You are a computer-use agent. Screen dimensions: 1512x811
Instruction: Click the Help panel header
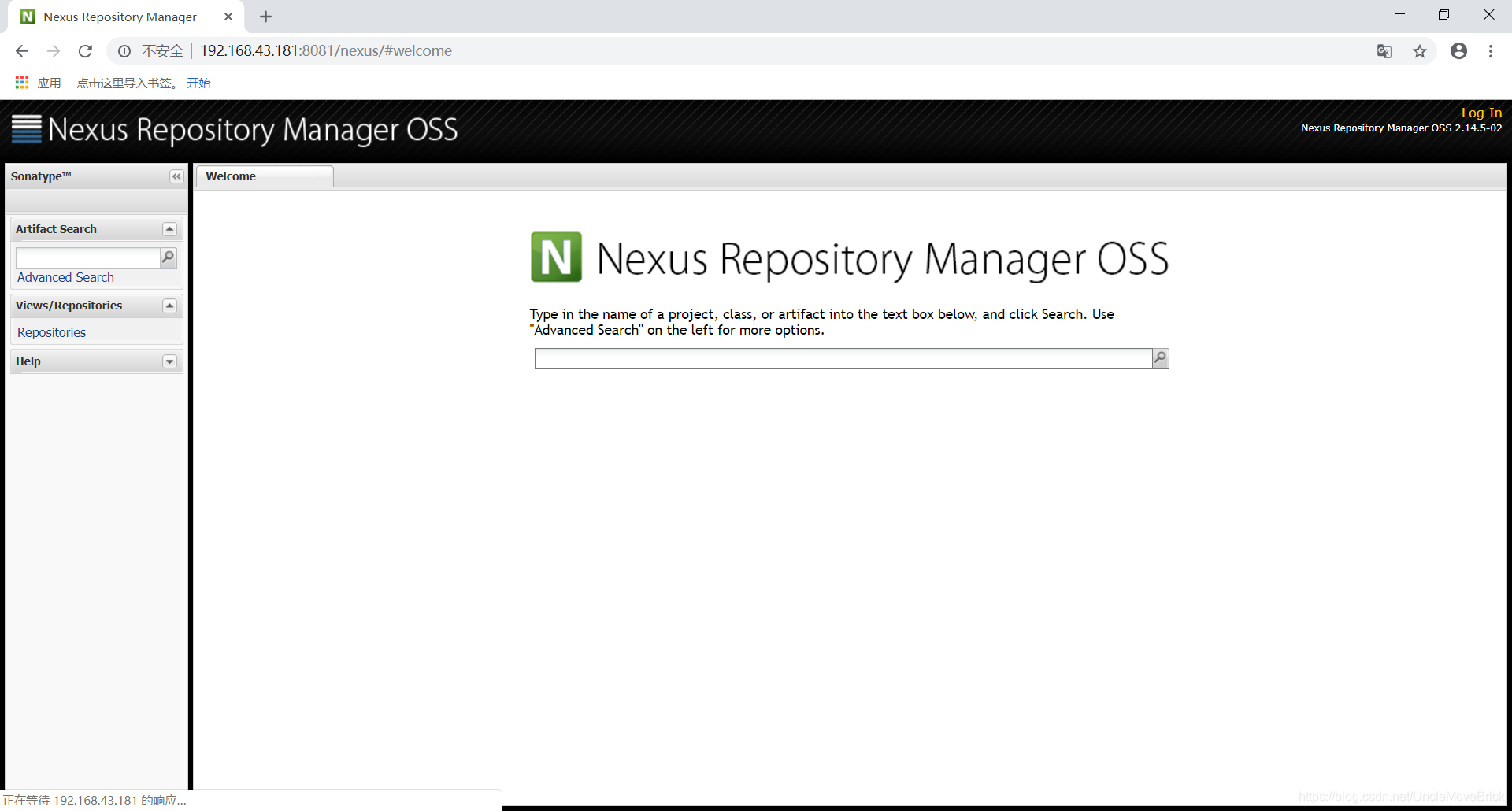point(96,361)
